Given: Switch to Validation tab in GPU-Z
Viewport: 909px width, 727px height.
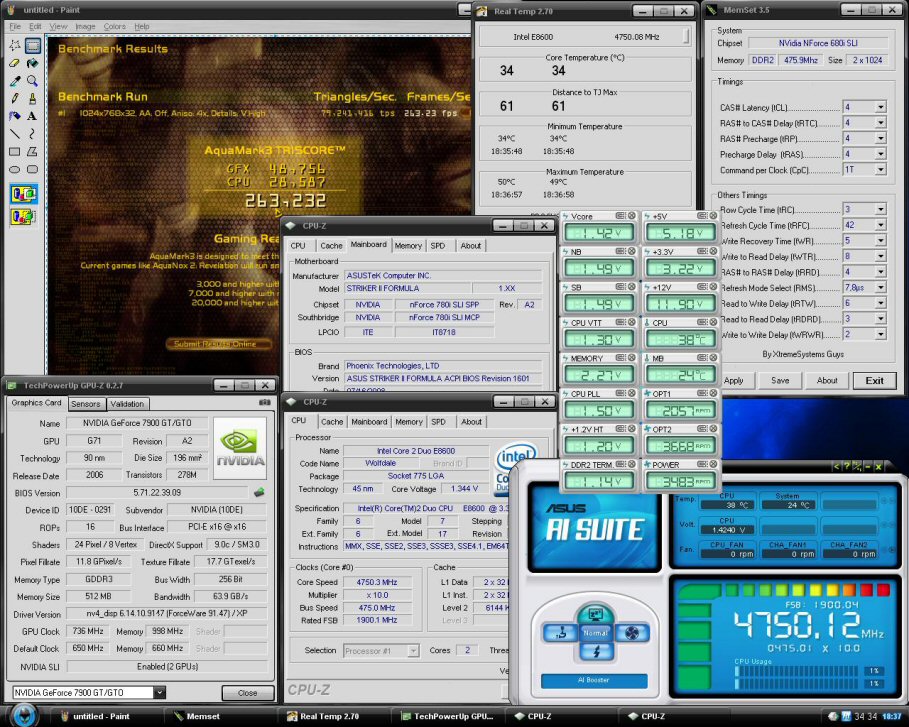Looking at the screenshot, I should pyautogui.click(x=127, y=404).
